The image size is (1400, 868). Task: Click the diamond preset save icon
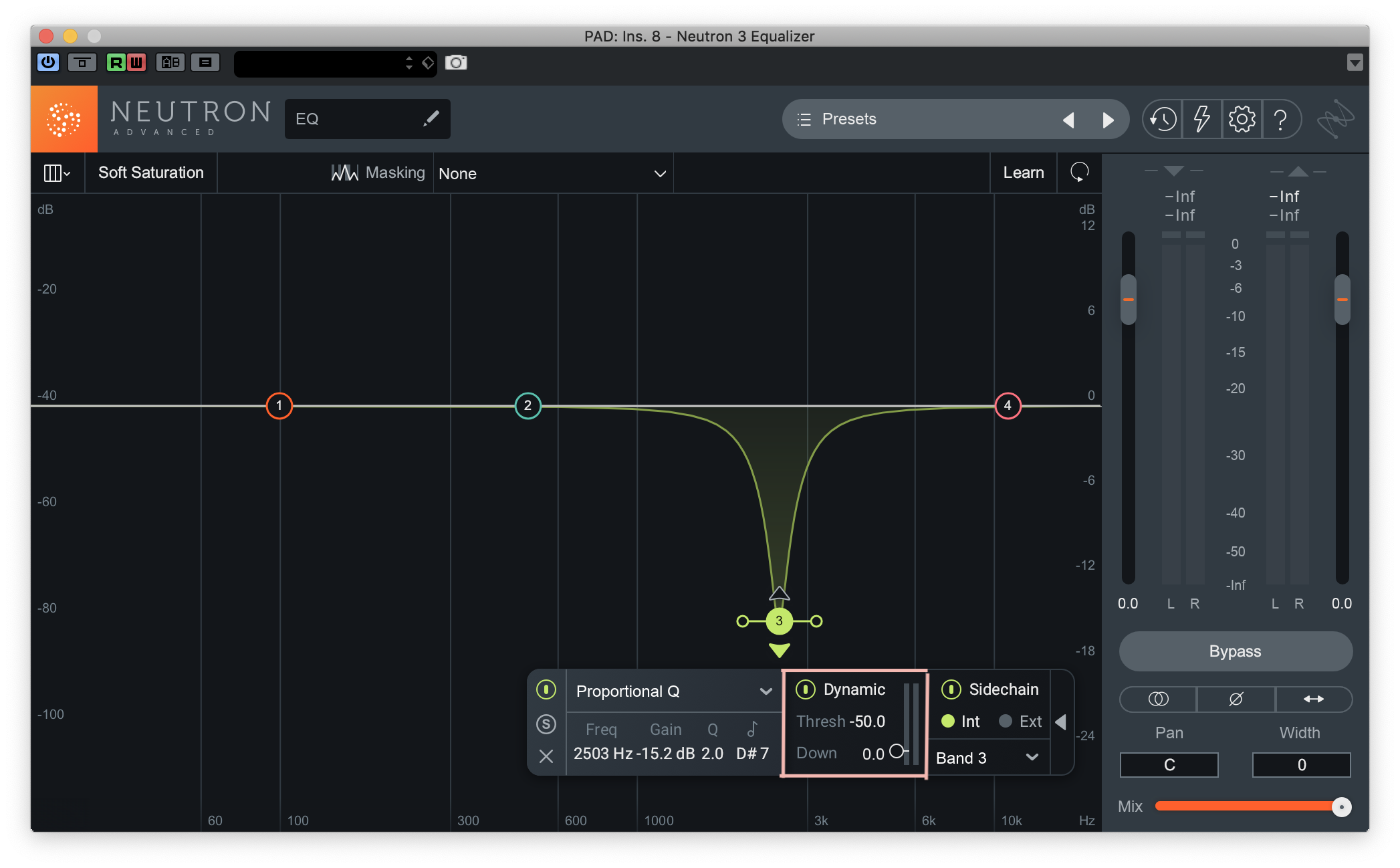[428, 63]
